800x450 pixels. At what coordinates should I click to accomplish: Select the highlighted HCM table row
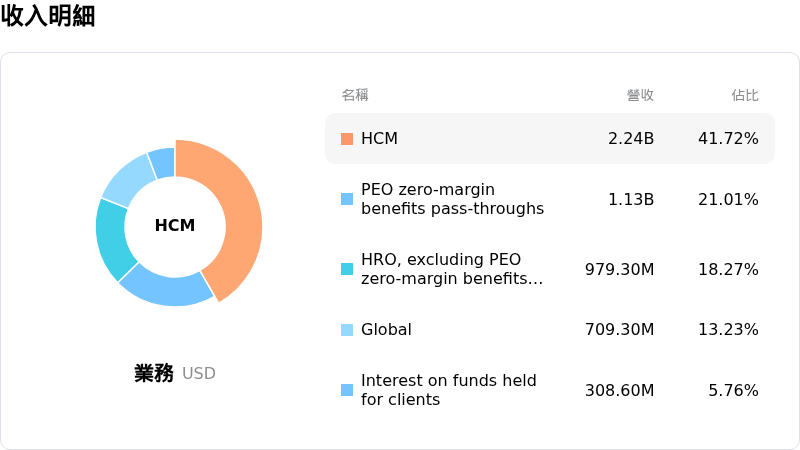(x=550, y=139)
